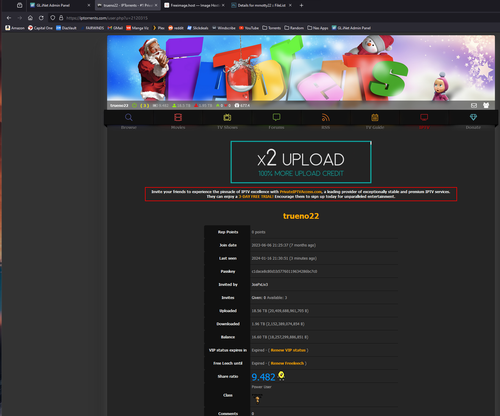Screen dimensions: 500x416
Task: Open the reddit bookmark
Action: (176, 28)
